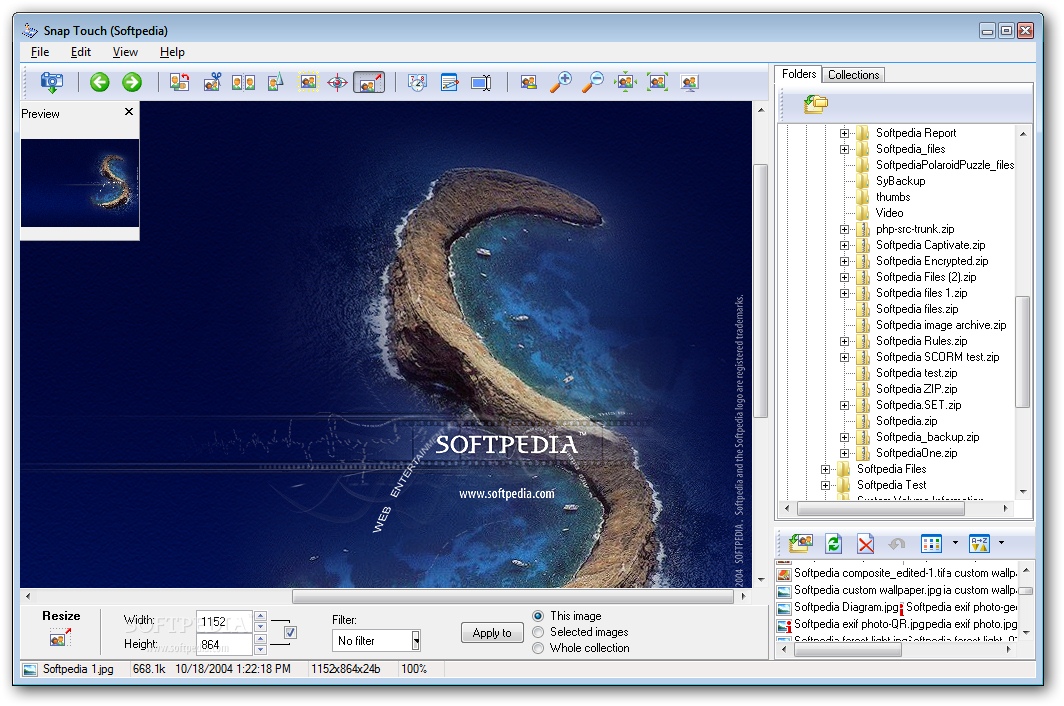This screenshot has width=1064, height=706.
Task: Click the sharpen image tool icon
Action: pos(275,83)
